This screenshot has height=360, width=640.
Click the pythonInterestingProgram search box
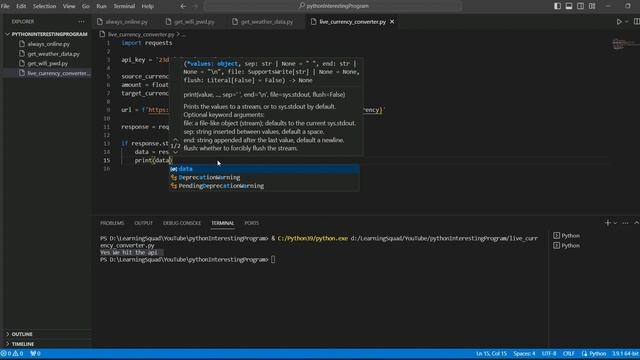click(333, 6)
